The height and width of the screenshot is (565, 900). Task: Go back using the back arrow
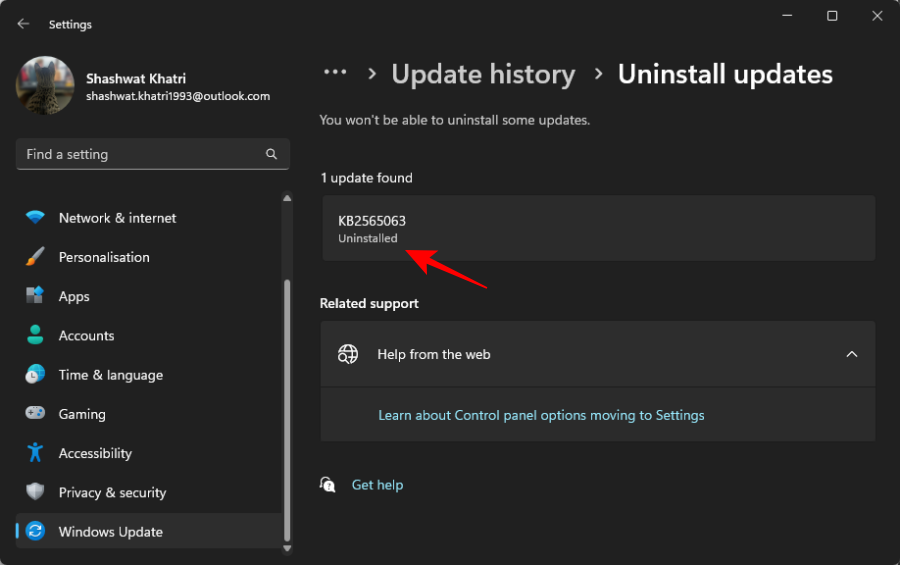pyautogui.click(x=23, y=24)
